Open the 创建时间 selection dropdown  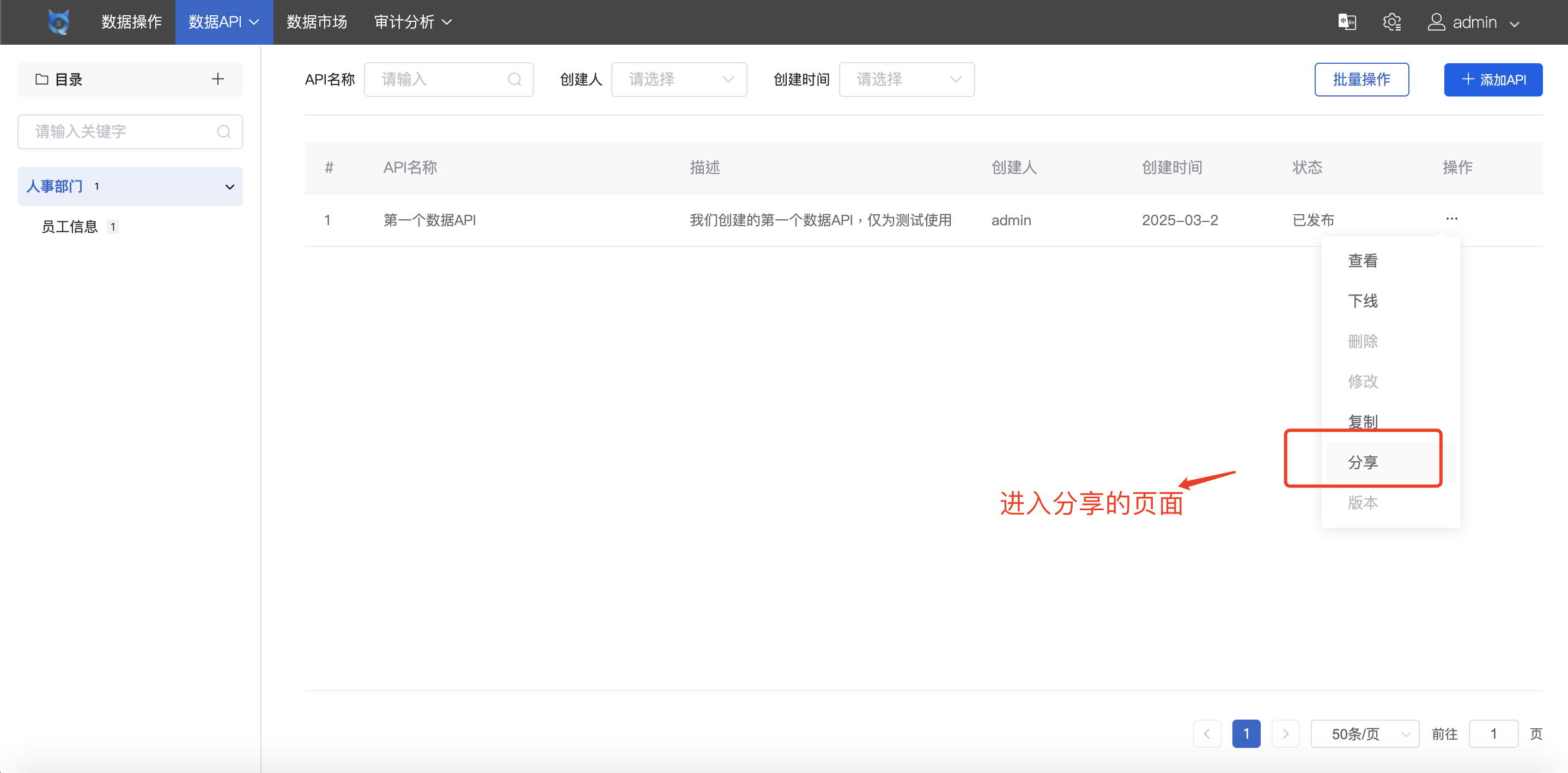pyautogui.click(x=907, y=78)
